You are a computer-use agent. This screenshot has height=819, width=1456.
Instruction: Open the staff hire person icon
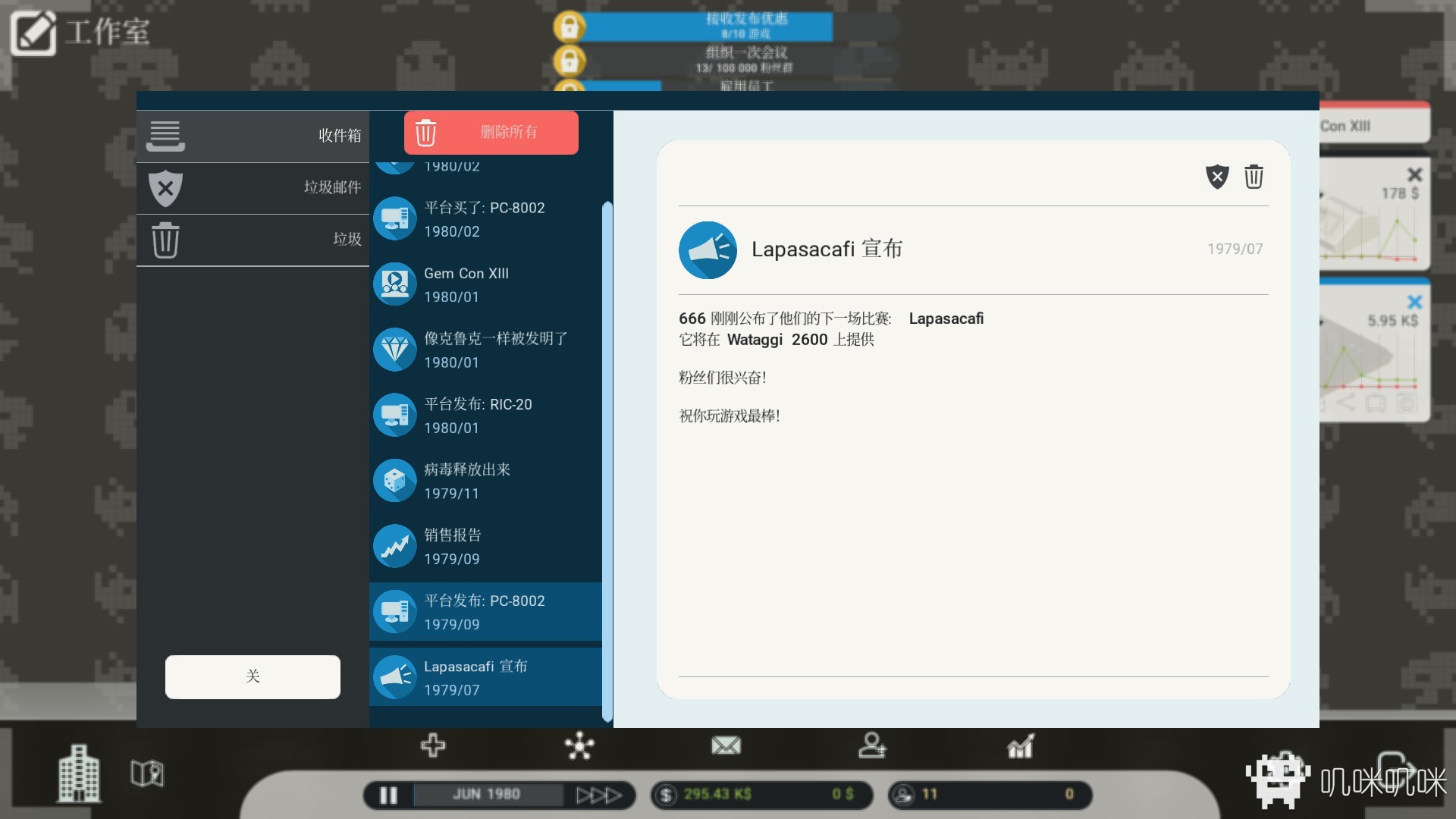872,745
